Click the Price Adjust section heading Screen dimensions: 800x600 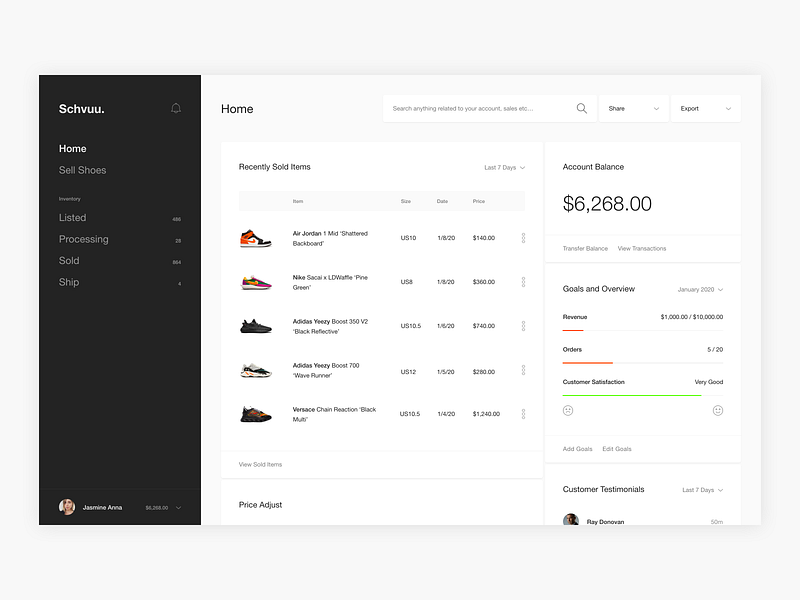260,505
